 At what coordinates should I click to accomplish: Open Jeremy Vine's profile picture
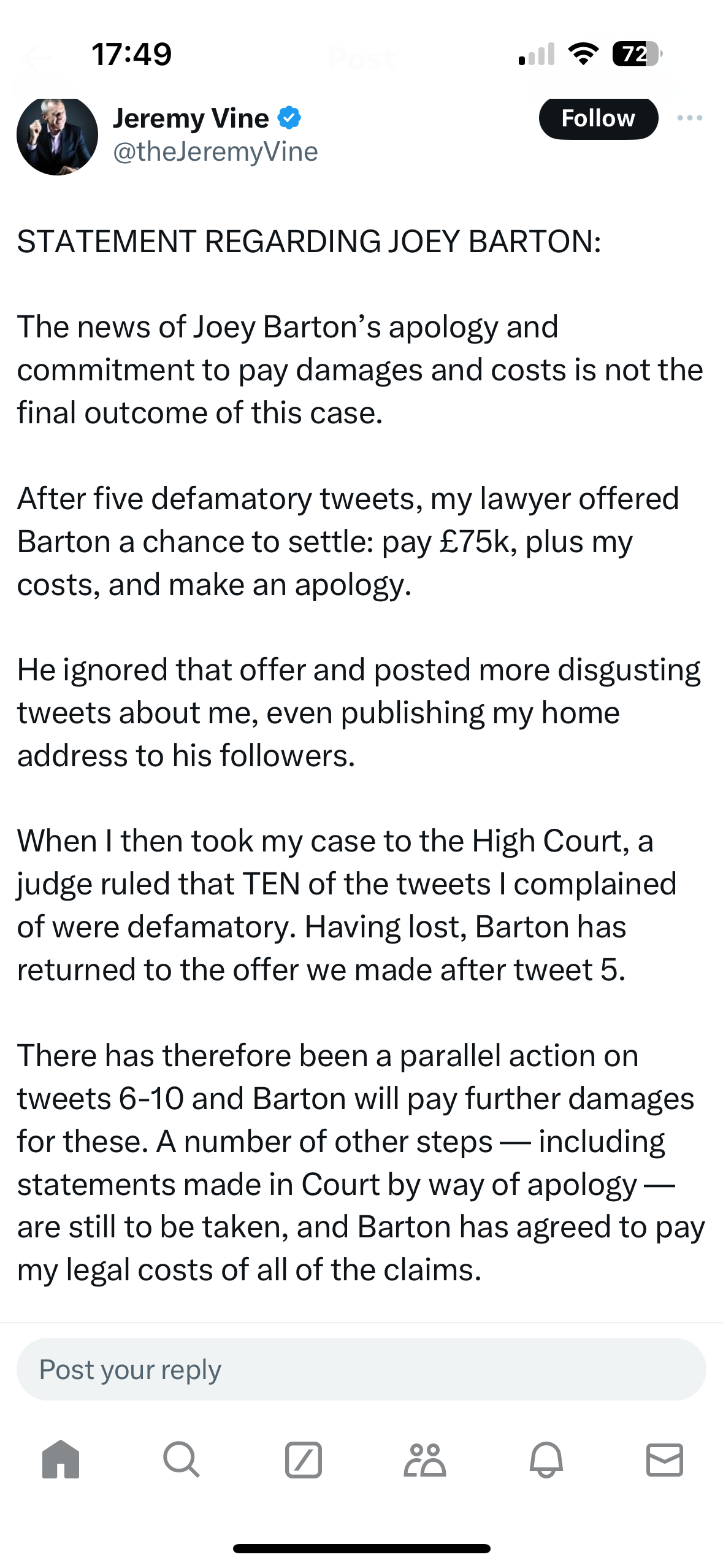pyautogui.click(x=57, y=135)
